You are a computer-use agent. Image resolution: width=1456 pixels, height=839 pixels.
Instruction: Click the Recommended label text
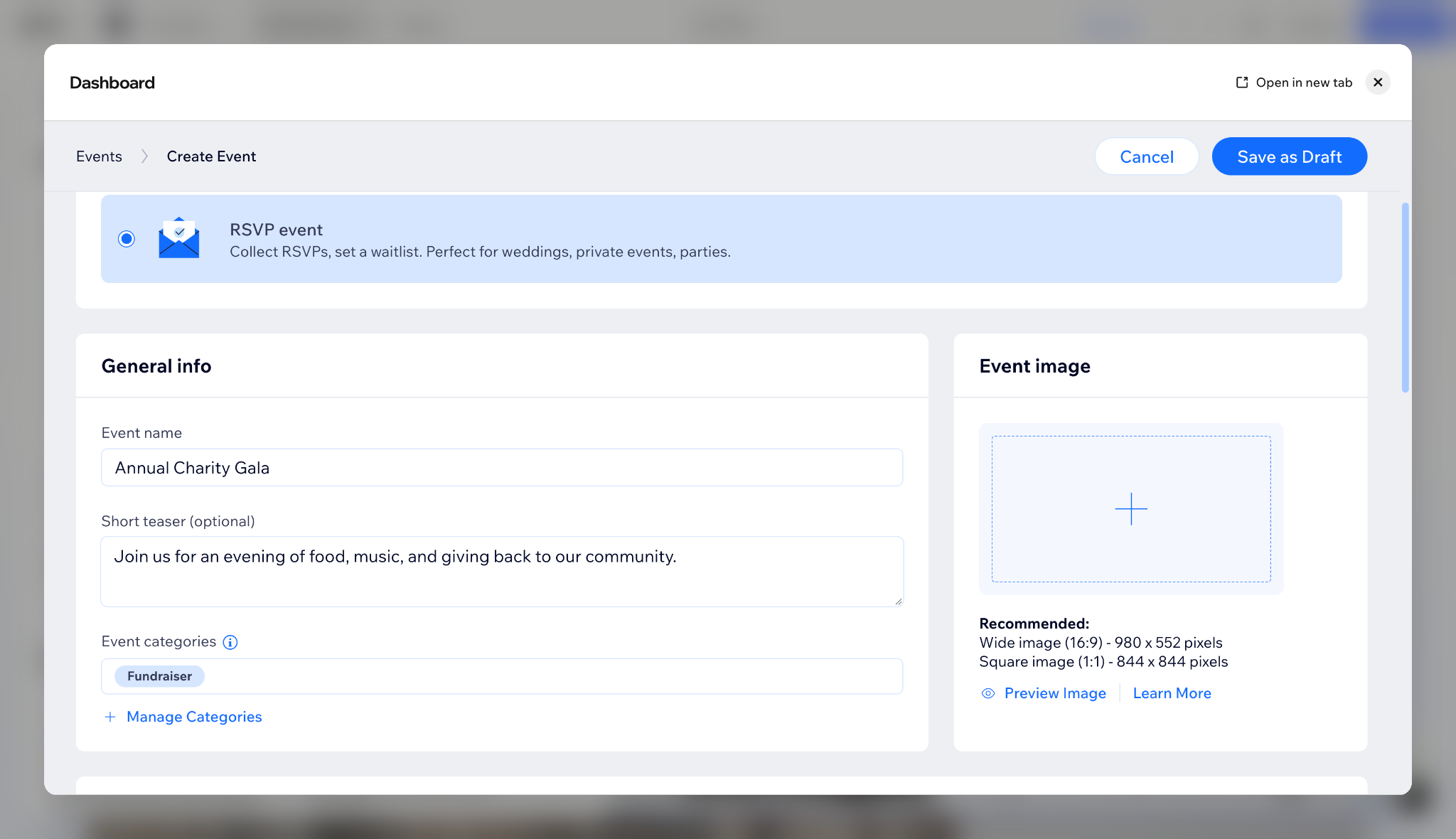pos(1034,624)
